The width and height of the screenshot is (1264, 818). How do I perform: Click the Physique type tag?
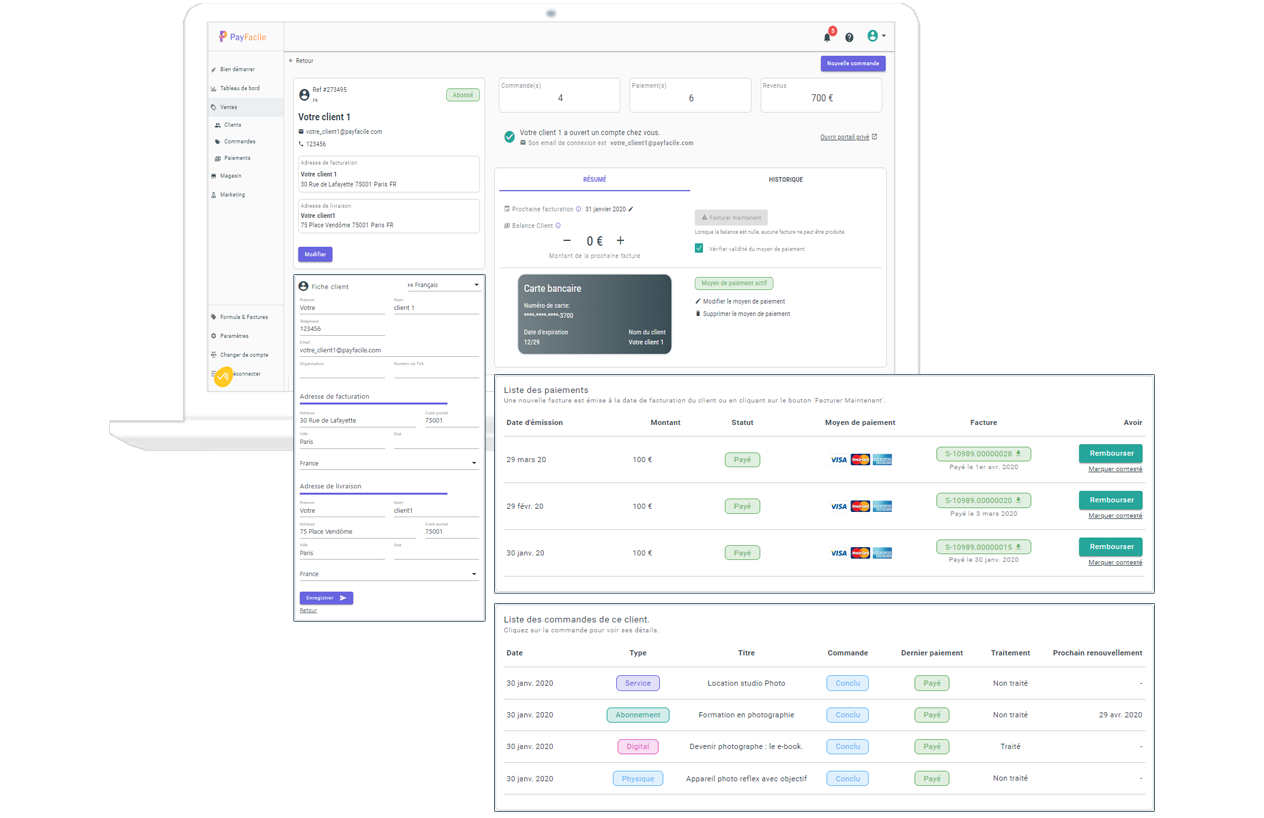638,778
